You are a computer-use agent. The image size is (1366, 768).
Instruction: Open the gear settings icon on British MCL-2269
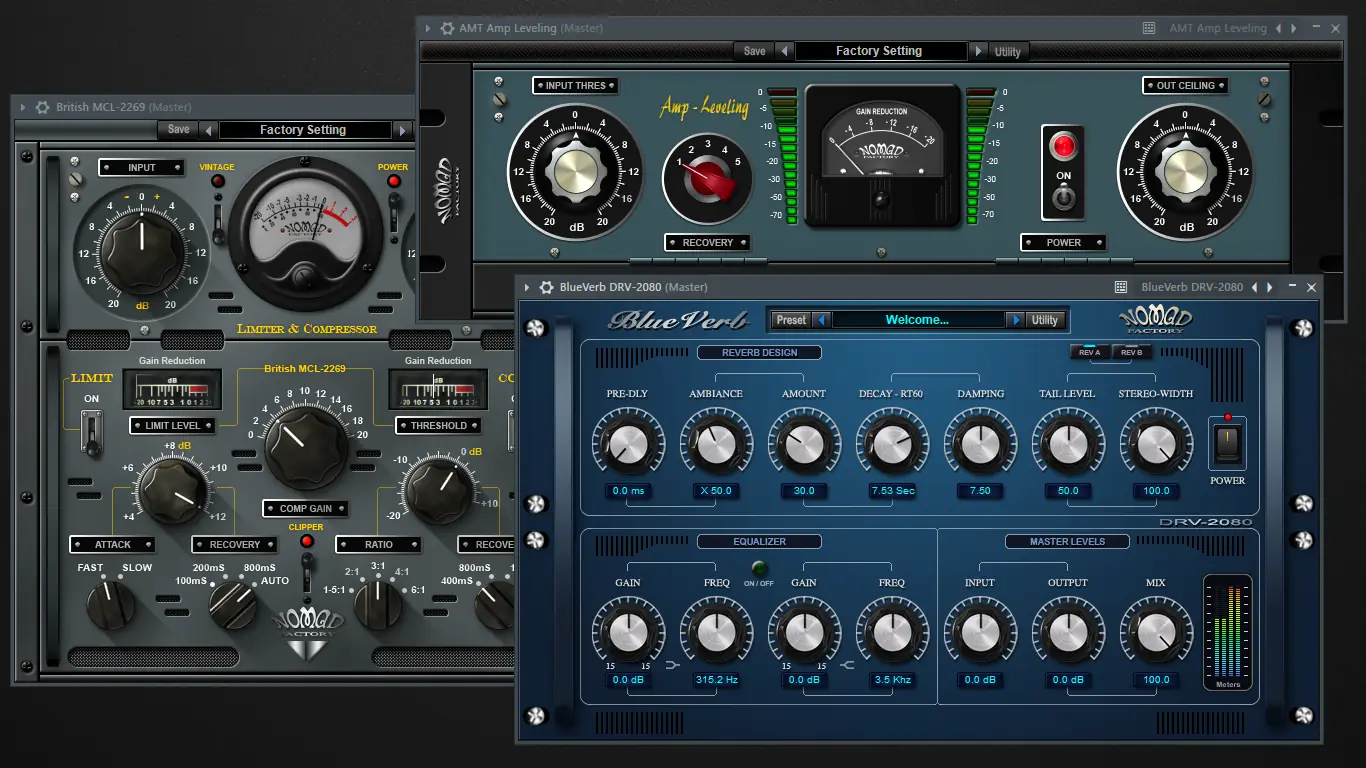click(x=40, y=107)
